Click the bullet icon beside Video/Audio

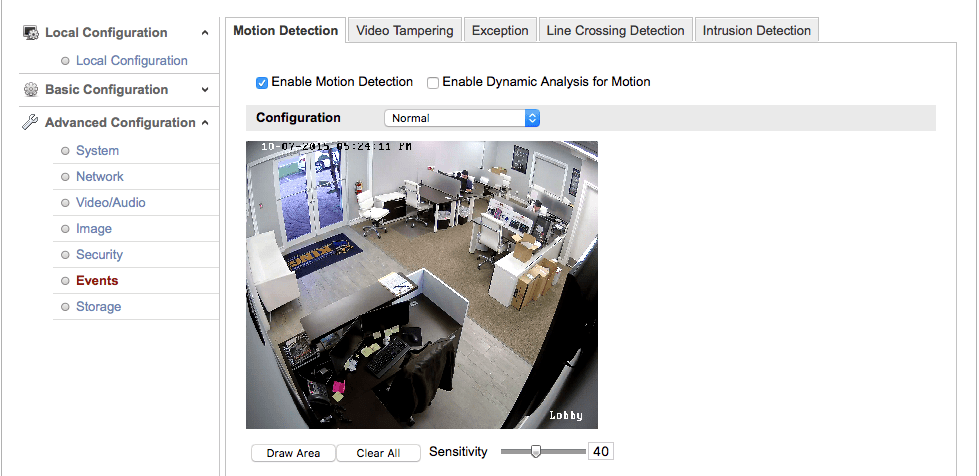click(x=65, y=203)
